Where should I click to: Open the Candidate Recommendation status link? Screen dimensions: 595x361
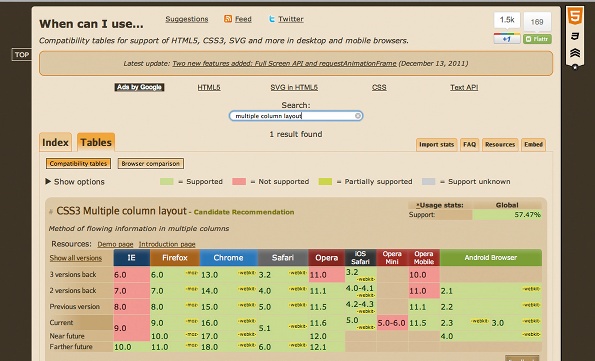[x=244, y=212]
